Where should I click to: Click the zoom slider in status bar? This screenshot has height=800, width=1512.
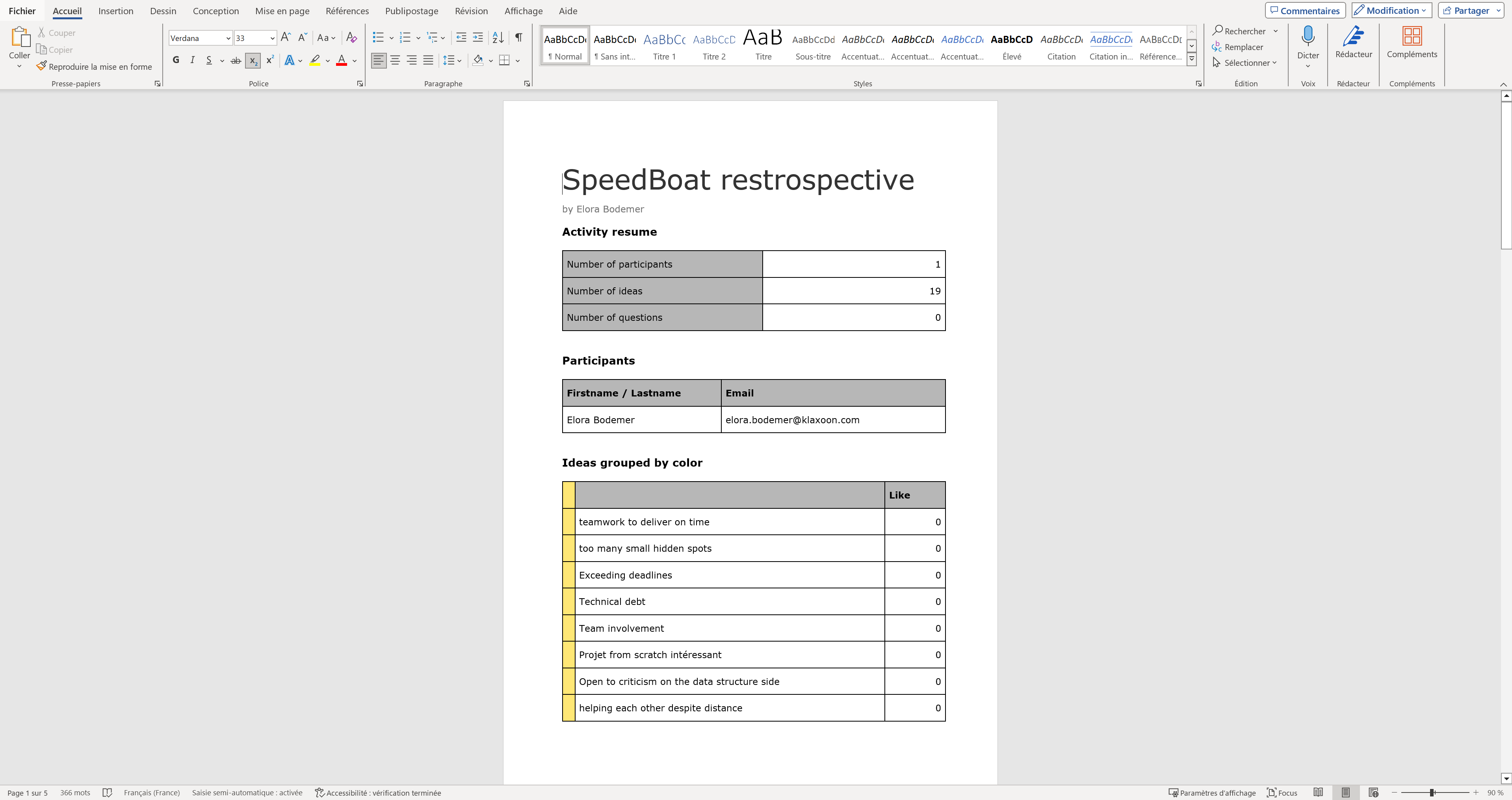(x=1432, y=793)
